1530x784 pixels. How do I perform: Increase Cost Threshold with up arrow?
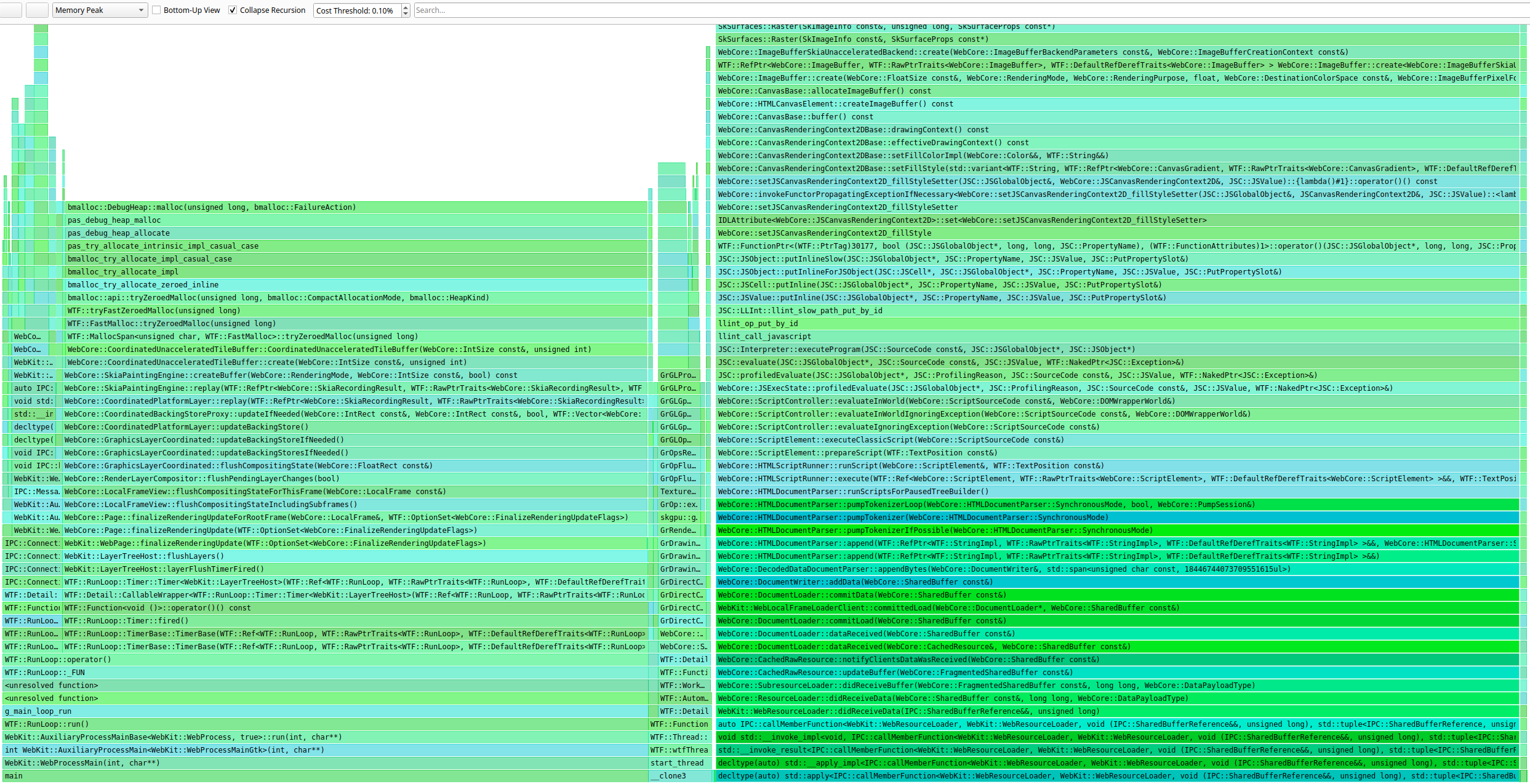(406, 7)
